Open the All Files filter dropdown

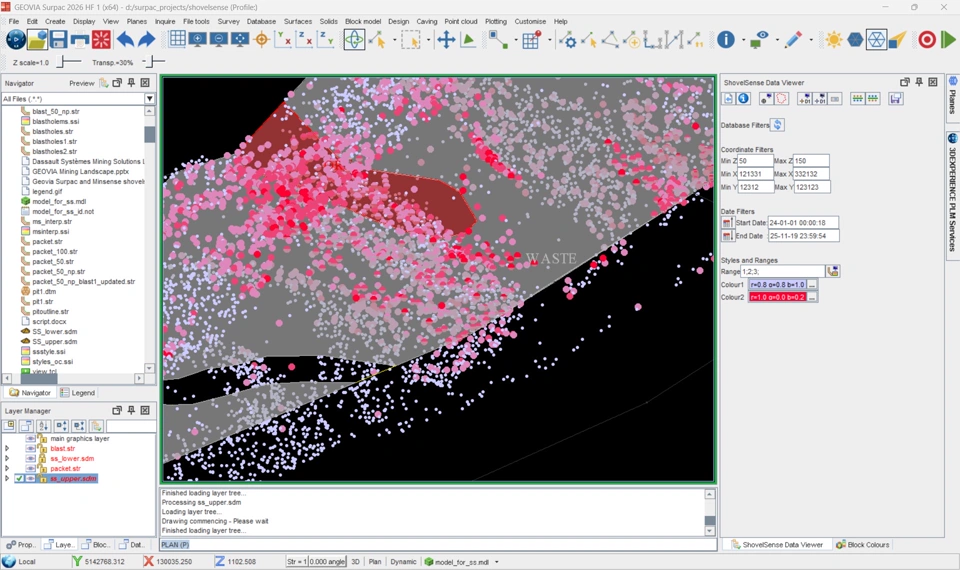click(150, 99)
